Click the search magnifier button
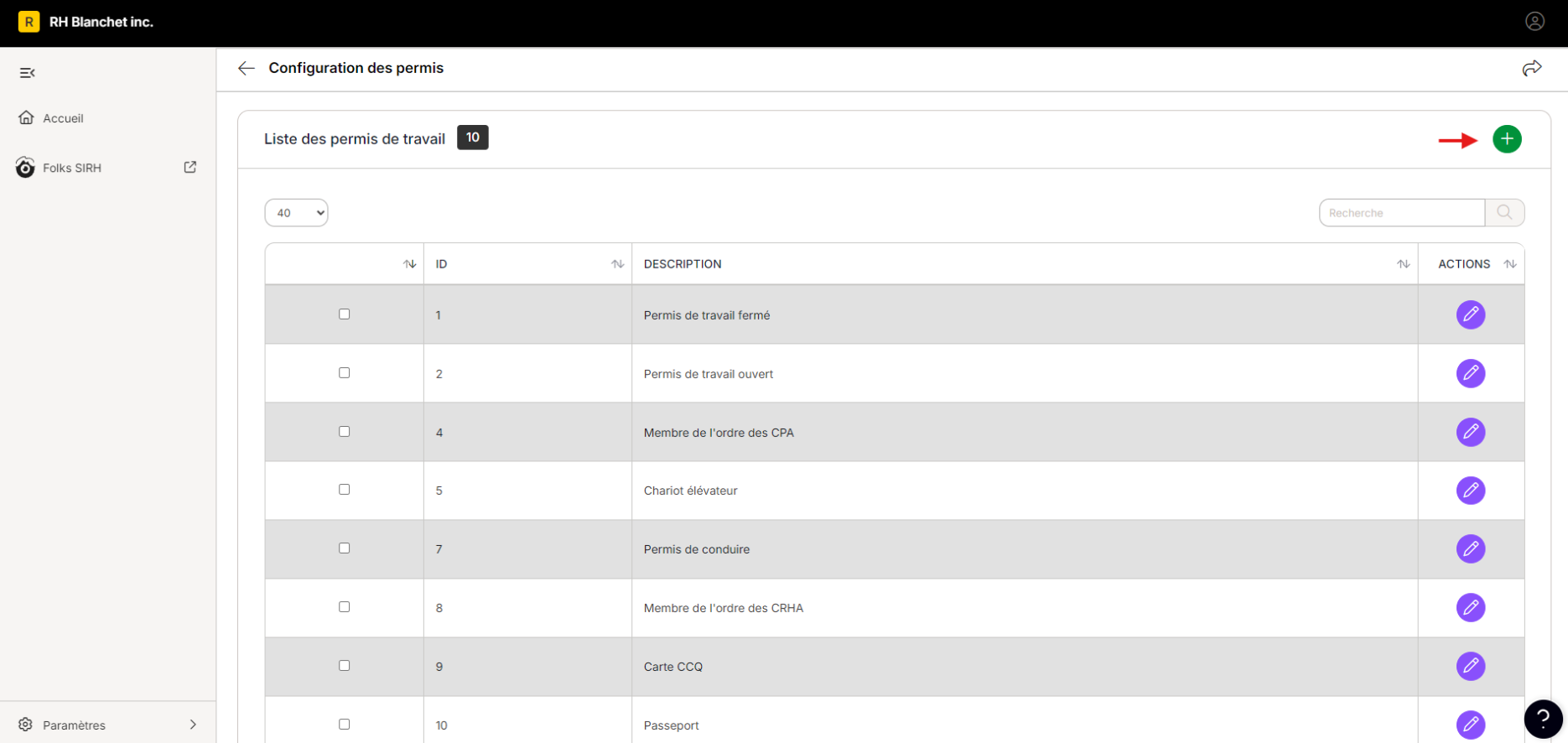 (x=1504, y=212)
